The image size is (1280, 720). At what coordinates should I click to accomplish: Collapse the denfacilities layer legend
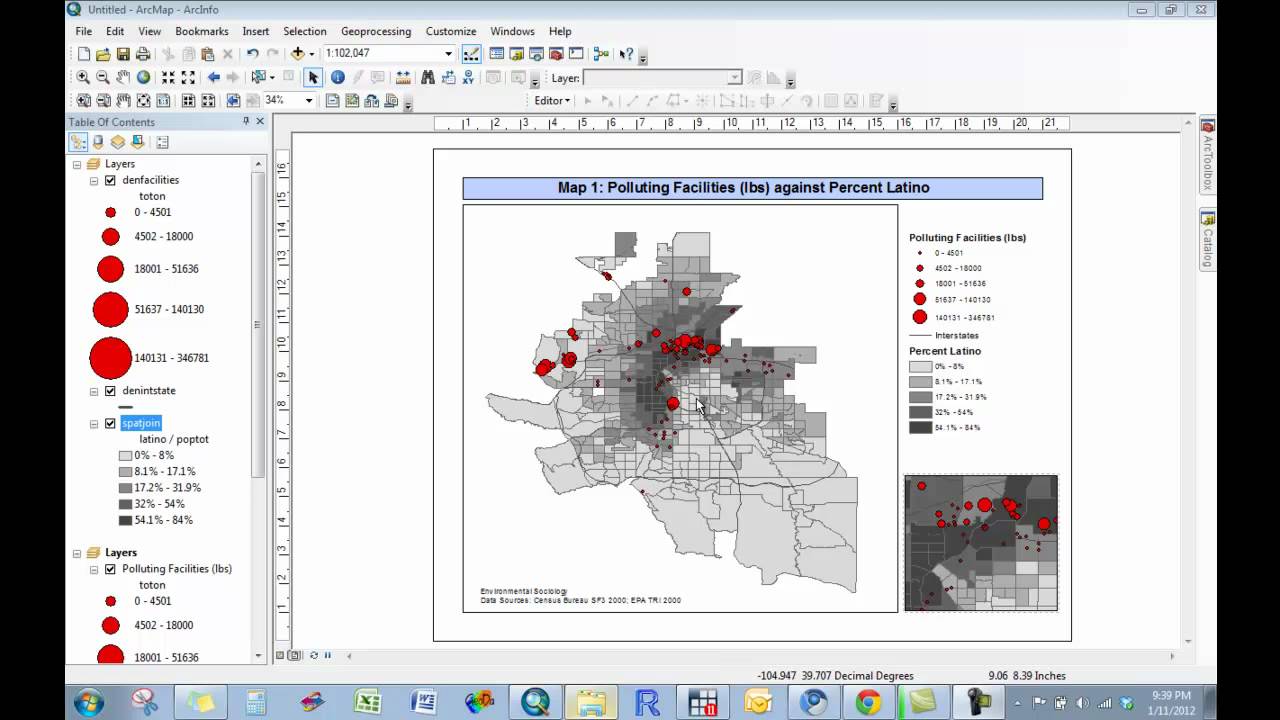pyautogui.click(x=94, y=180)
